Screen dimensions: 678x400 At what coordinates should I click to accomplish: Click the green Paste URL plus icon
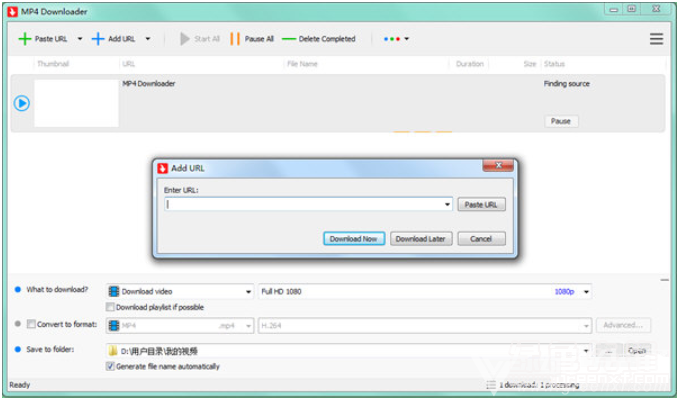[x=25, y=39]
